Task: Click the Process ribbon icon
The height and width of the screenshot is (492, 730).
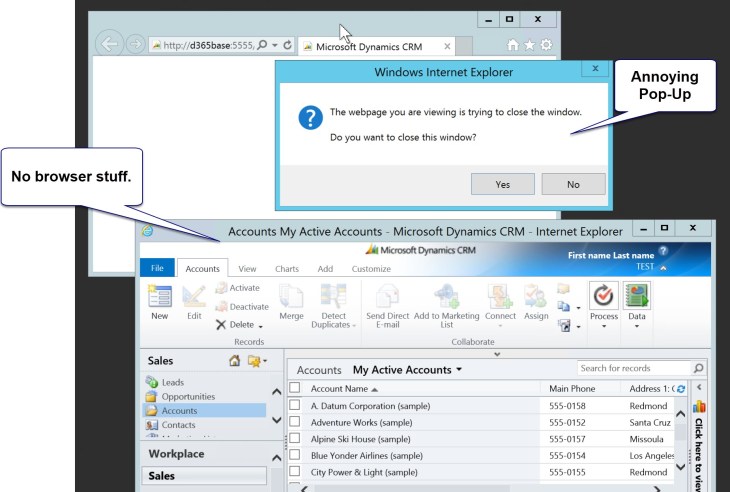Action: (x=604, y=296)
